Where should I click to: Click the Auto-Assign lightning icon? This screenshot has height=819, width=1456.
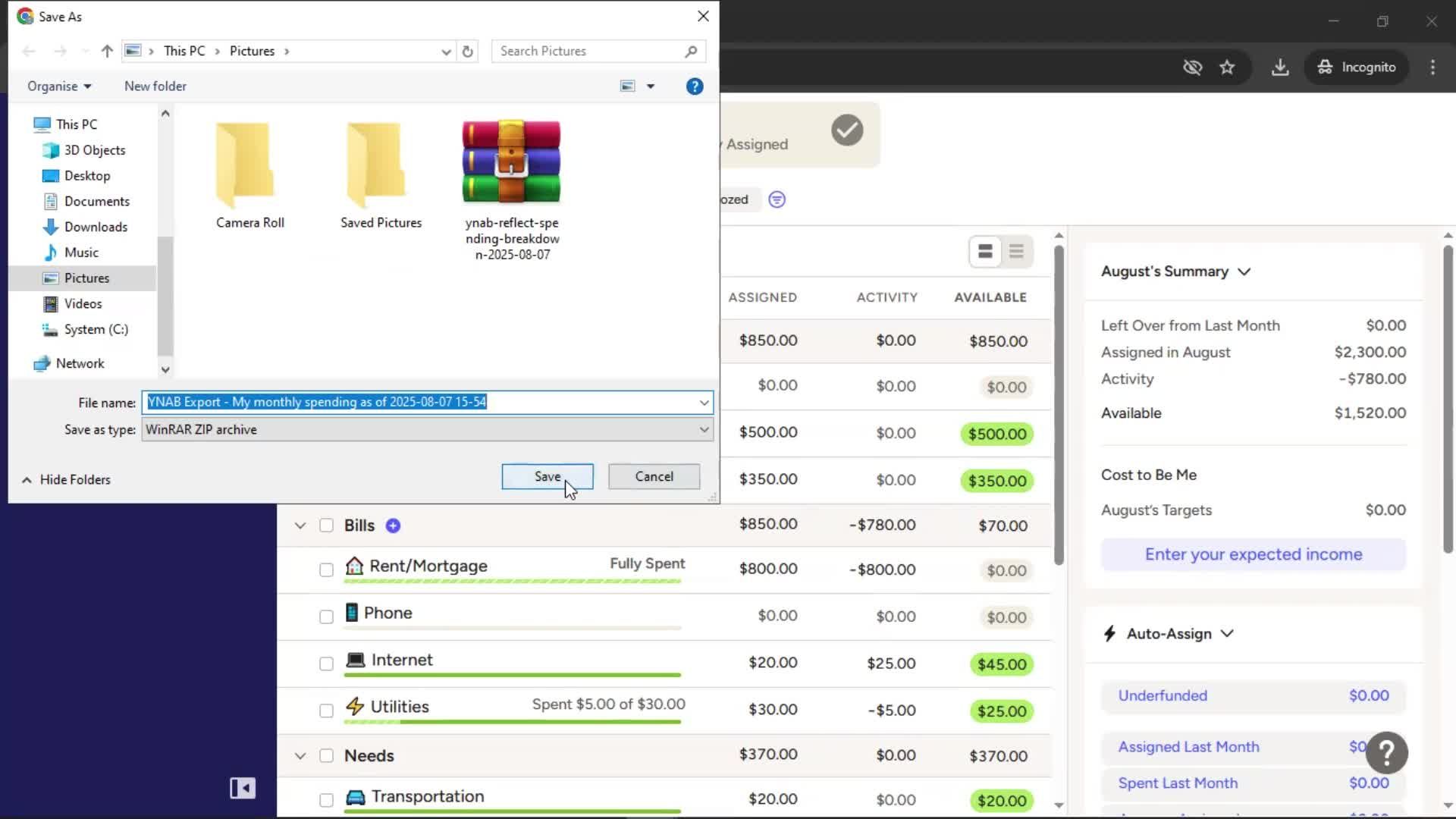coord(1109,633)
